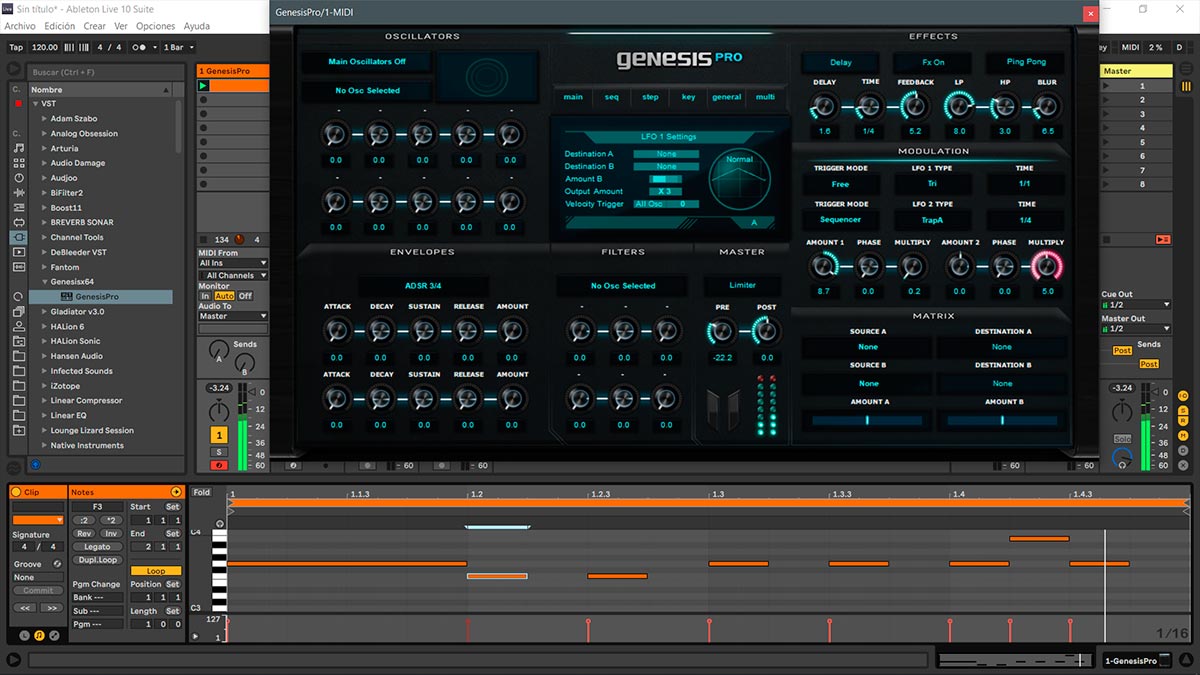The width and height of the screenshot is (1200, 675).
Task: Set Monitor to Auto
Action: (225, 296)
